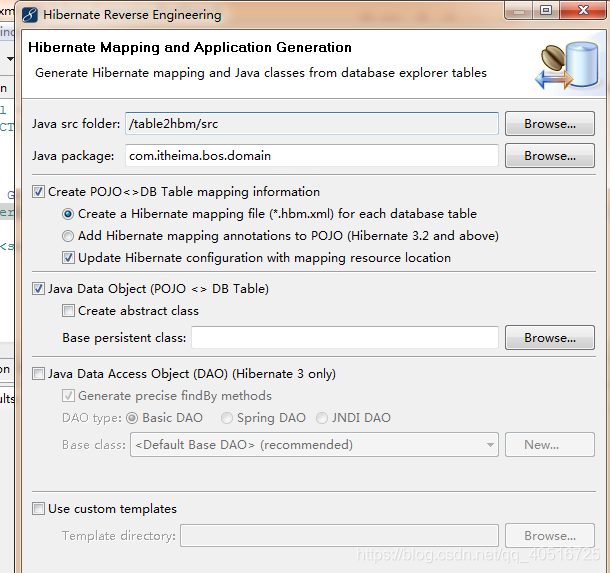Browse for the Java src folder
610x573 pixels.
point(550,124)
